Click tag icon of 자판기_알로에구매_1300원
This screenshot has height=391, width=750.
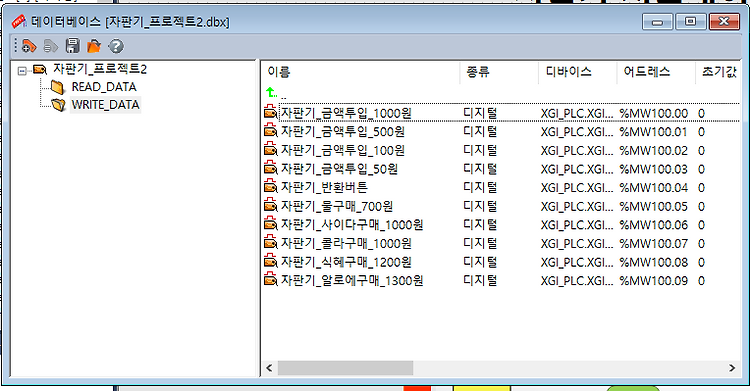271,279
